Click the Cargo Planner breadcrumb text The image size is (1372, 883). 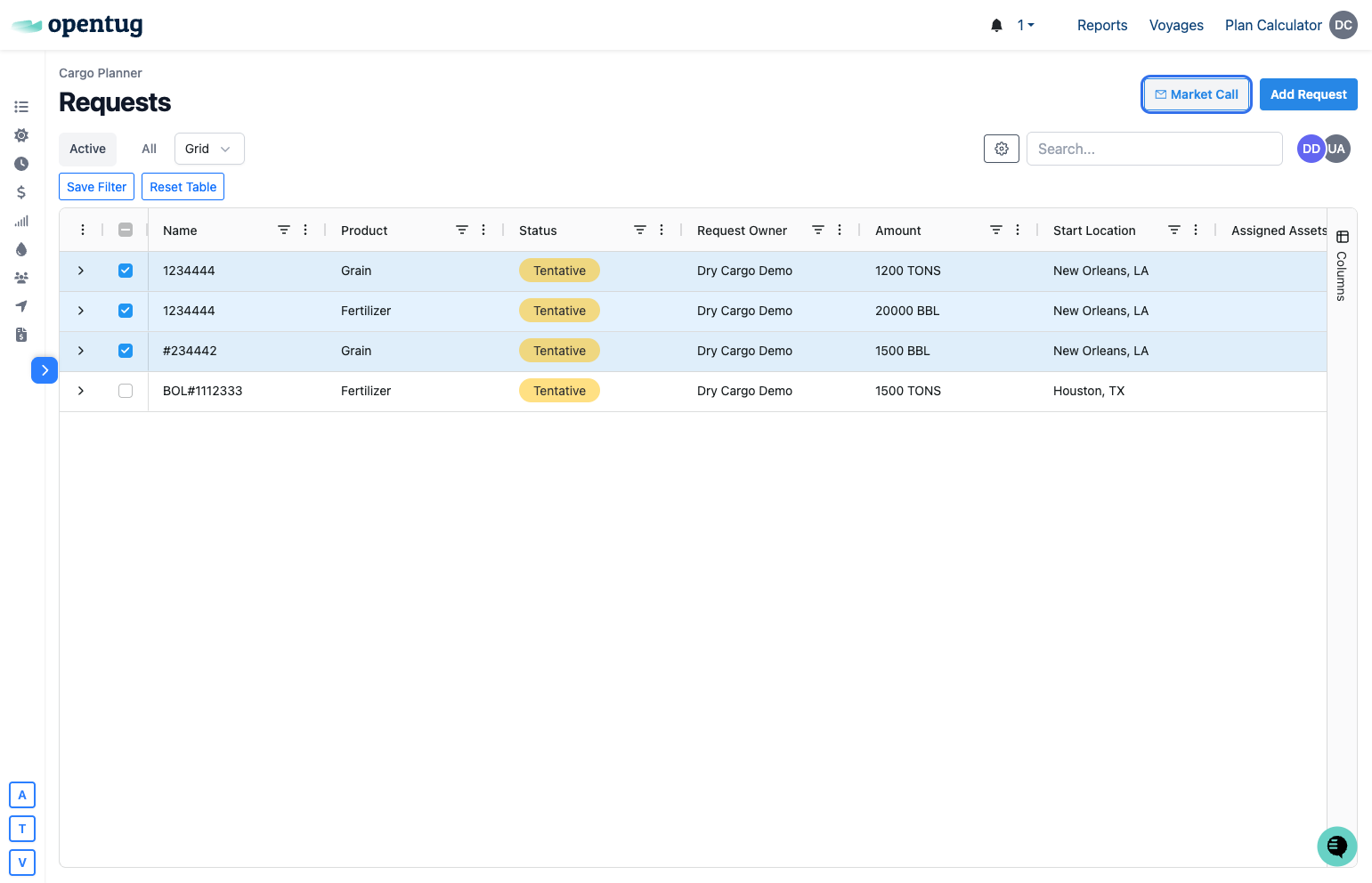tap(101, 73)
